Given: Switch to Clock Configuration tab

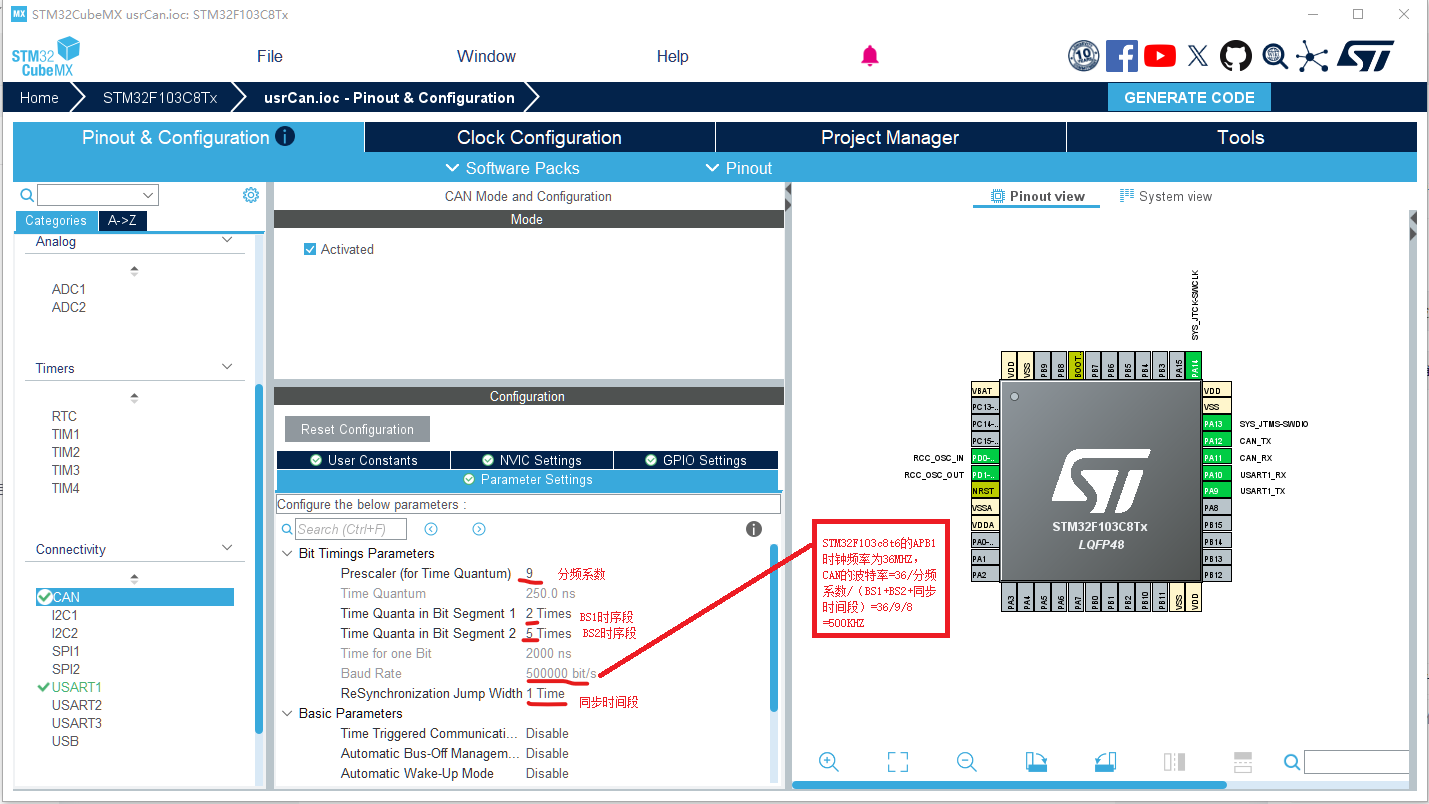Looking at the screenshot, I should [x=539, y=137].
